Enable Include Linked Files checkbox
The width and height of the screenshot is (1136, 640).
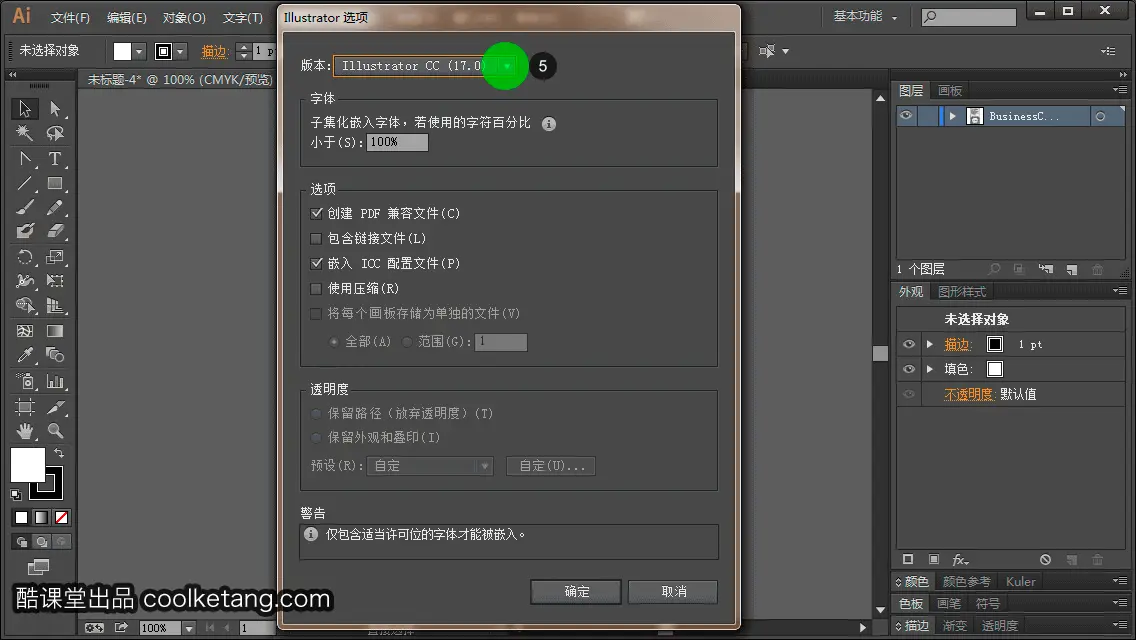(x=316, y=238)
